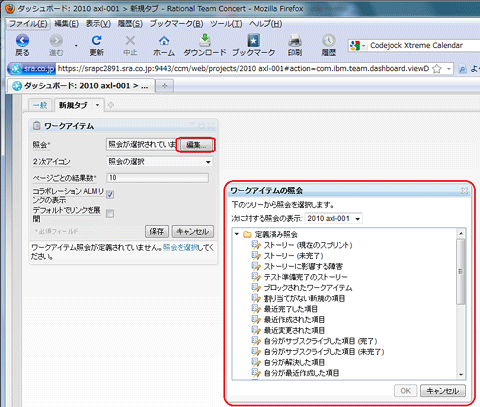Click the Back (戻る) navigation icon
The height and width of the screenshot is (407, 480).
click(22, 41)
